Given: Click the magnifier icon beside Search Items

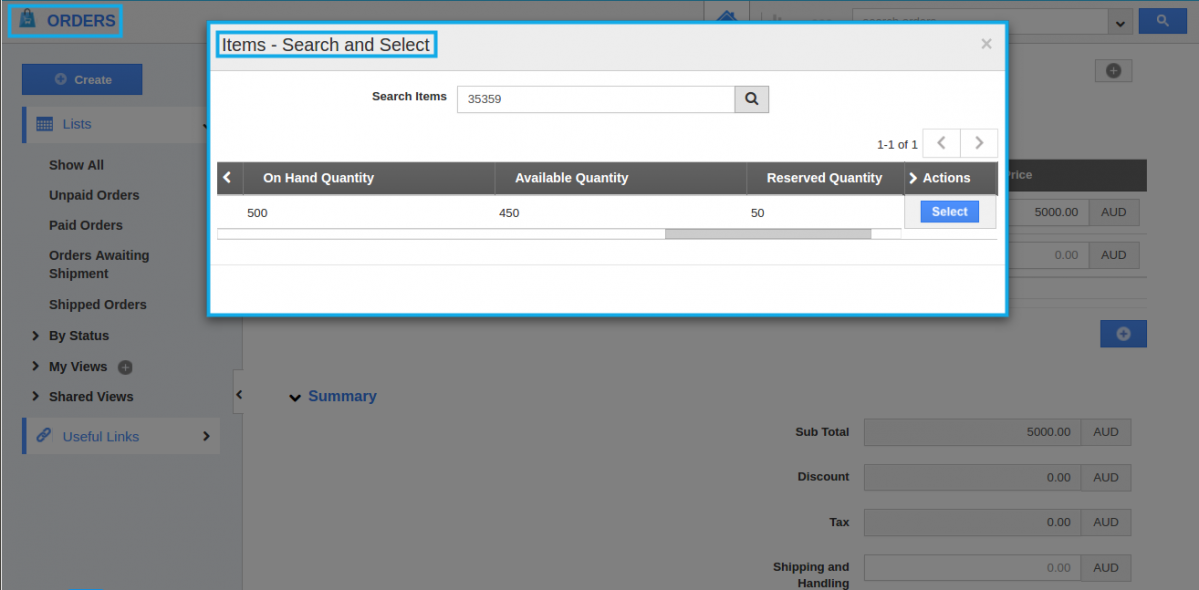Looking at the screenshot, I should [x=751, y=99].
